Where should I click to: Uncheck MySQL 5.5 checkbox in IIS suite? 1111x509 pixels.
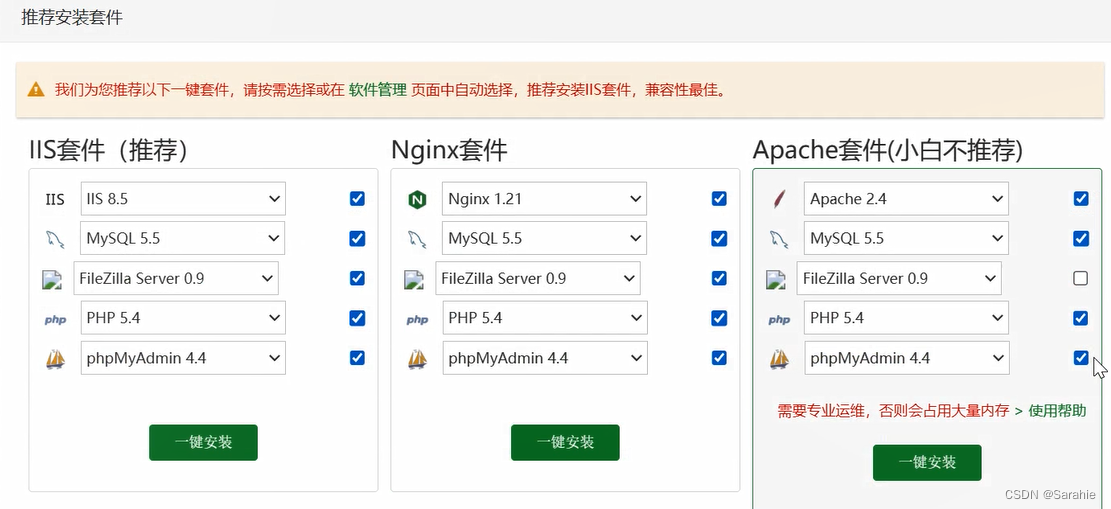pyautogui.click(x=357, y=238)
